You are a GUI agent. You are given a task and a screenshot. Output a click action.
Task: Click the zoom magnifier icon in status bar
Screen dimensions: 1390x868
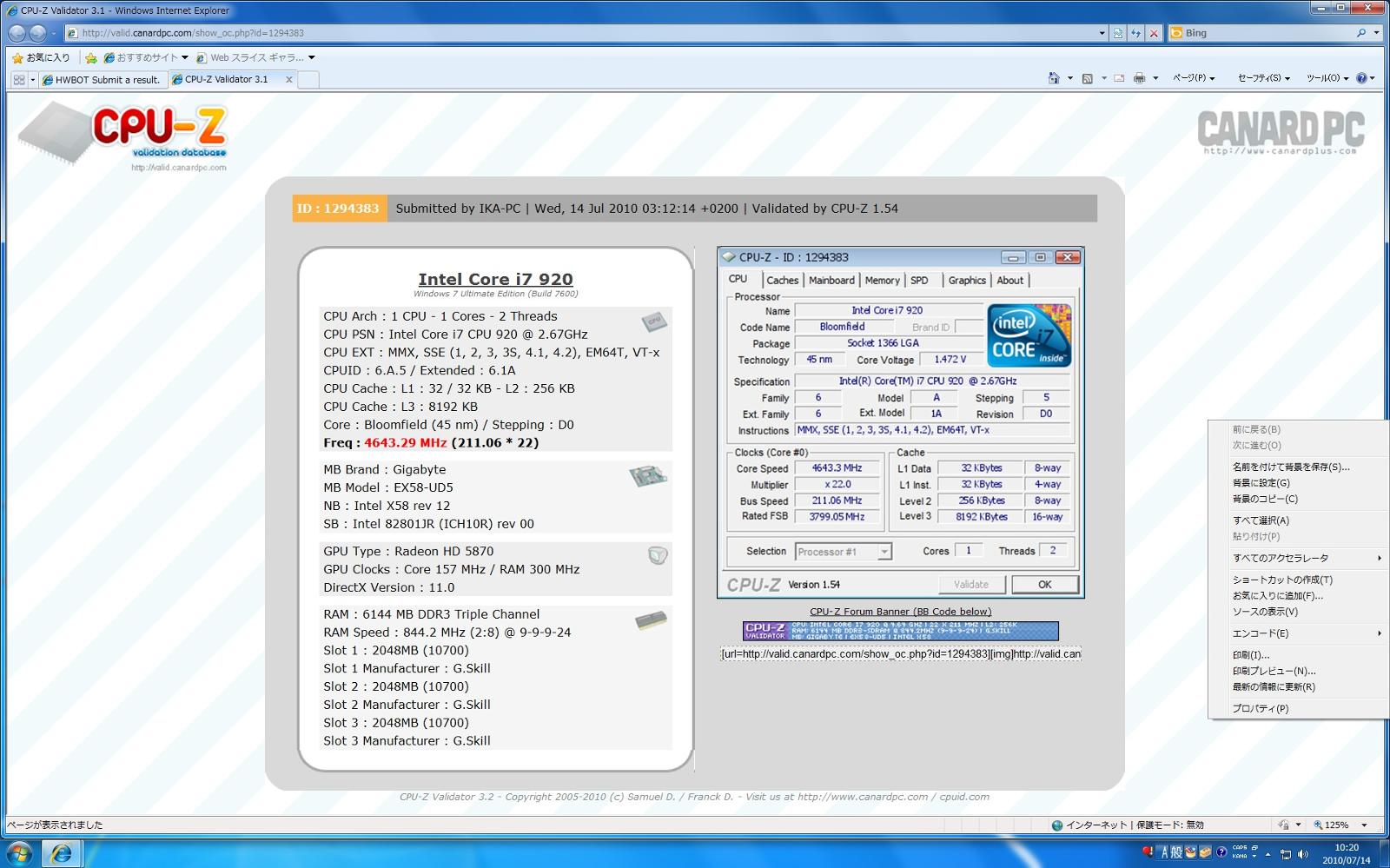(1318, 825)
